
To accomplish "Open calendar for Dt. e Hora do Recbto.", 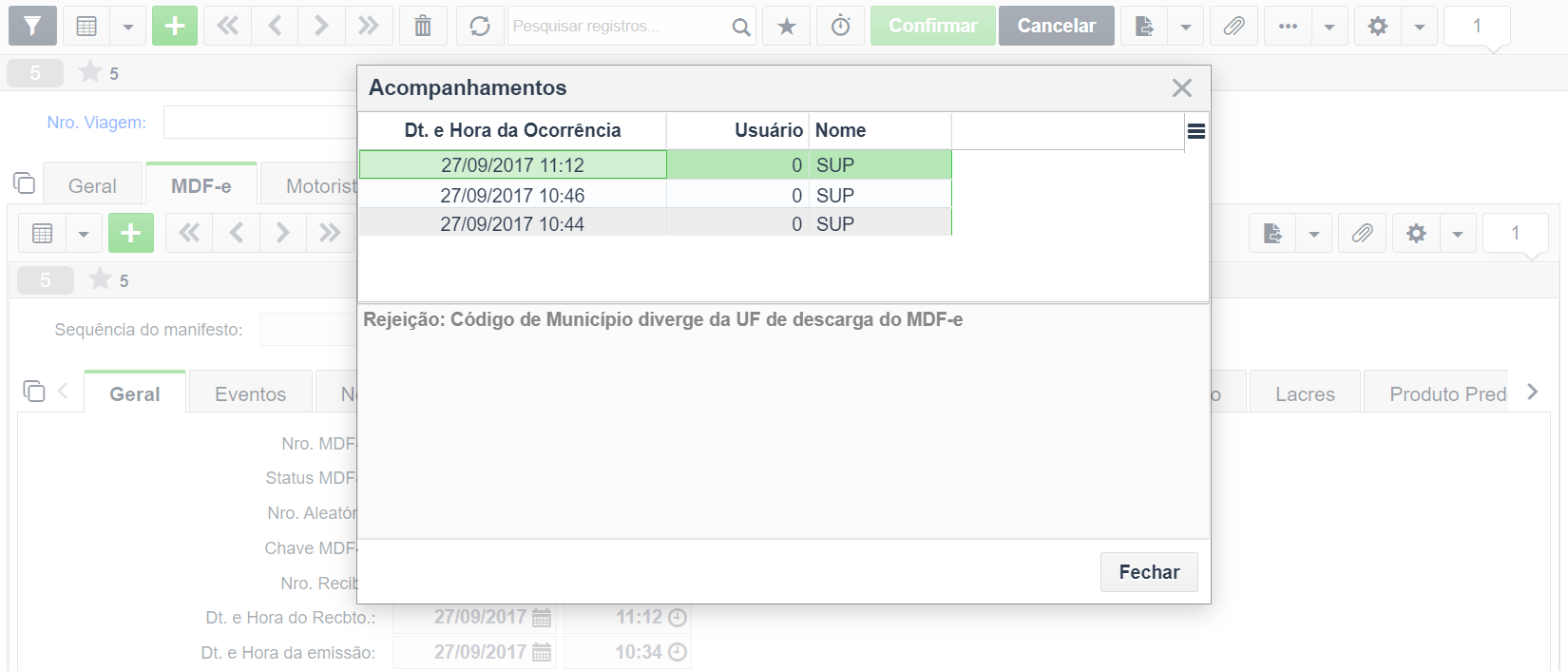I will pyautogui.click(x=542, y=618).
